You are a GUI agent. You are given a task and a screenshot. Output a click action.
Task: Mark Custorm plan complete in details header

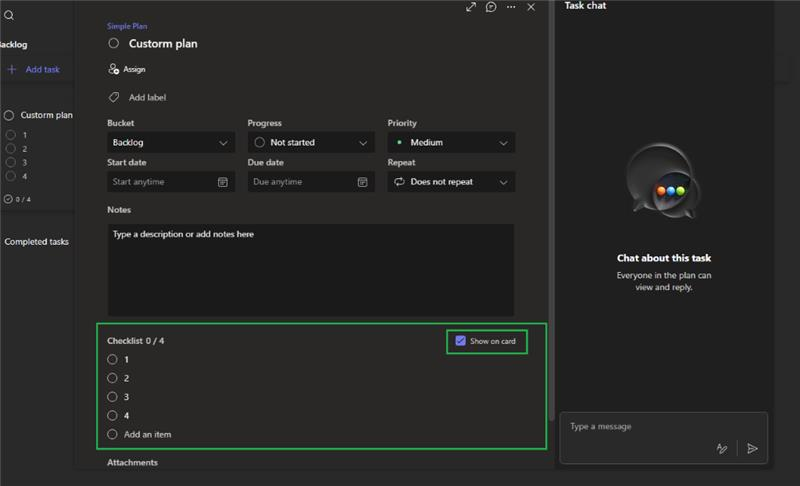[x=113, y=43]
